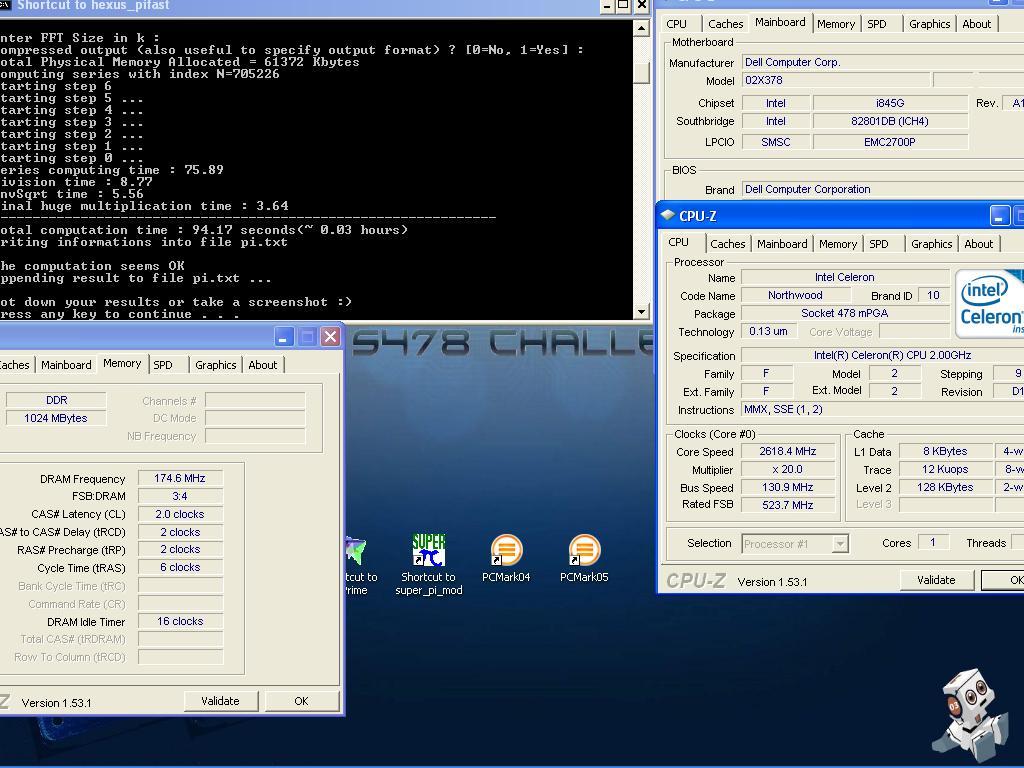1024x768 pixels.
Task: Click the robot mascot icon on desktop
Action: 972,716
